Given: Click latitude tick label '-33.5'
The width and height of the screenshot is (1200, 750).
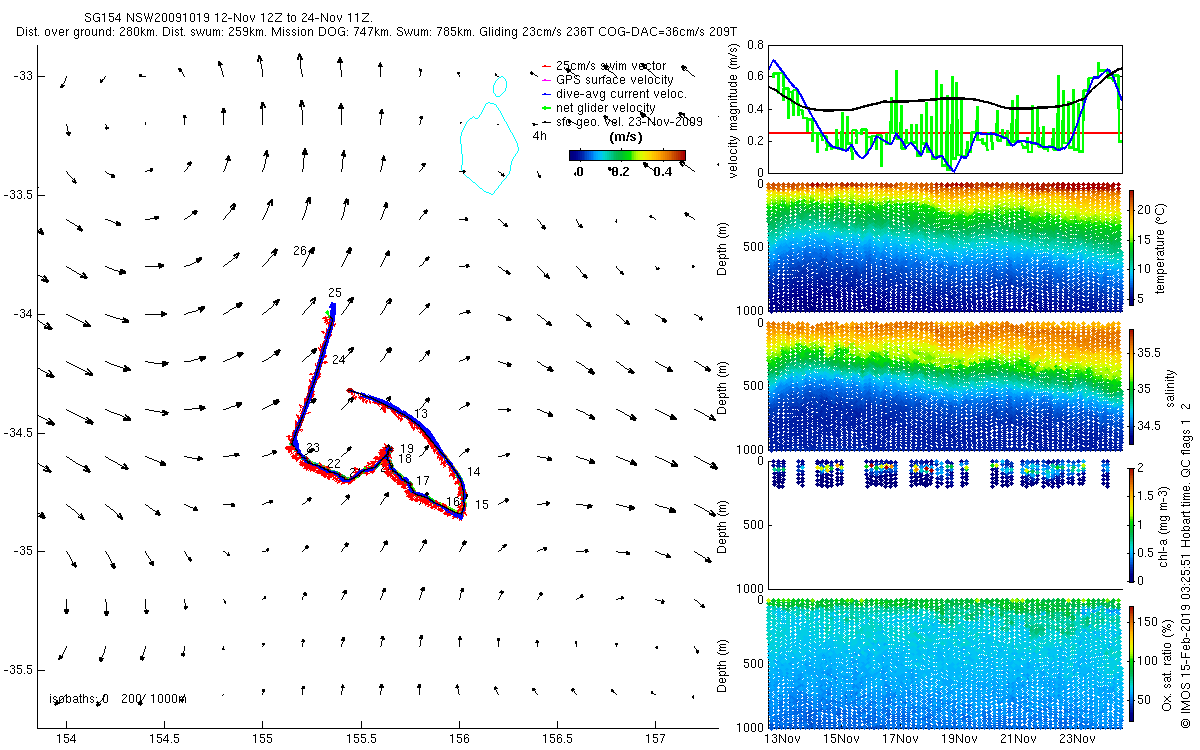Looking at the screenshot, I should point(19,195).
